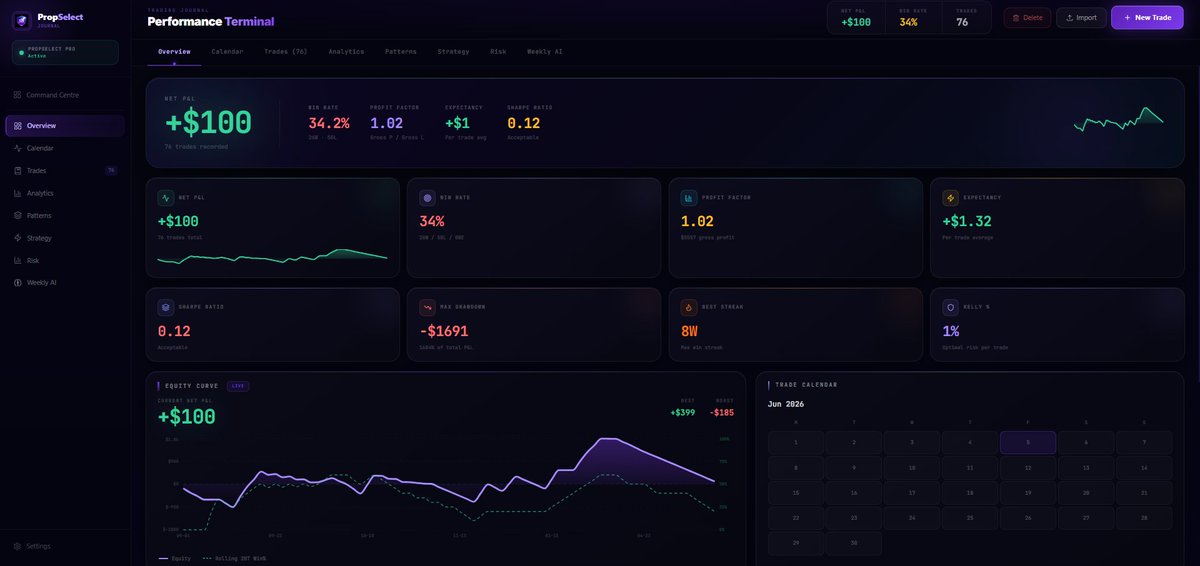Click the Net P&L card pulse icon

[x=166, y=198]
